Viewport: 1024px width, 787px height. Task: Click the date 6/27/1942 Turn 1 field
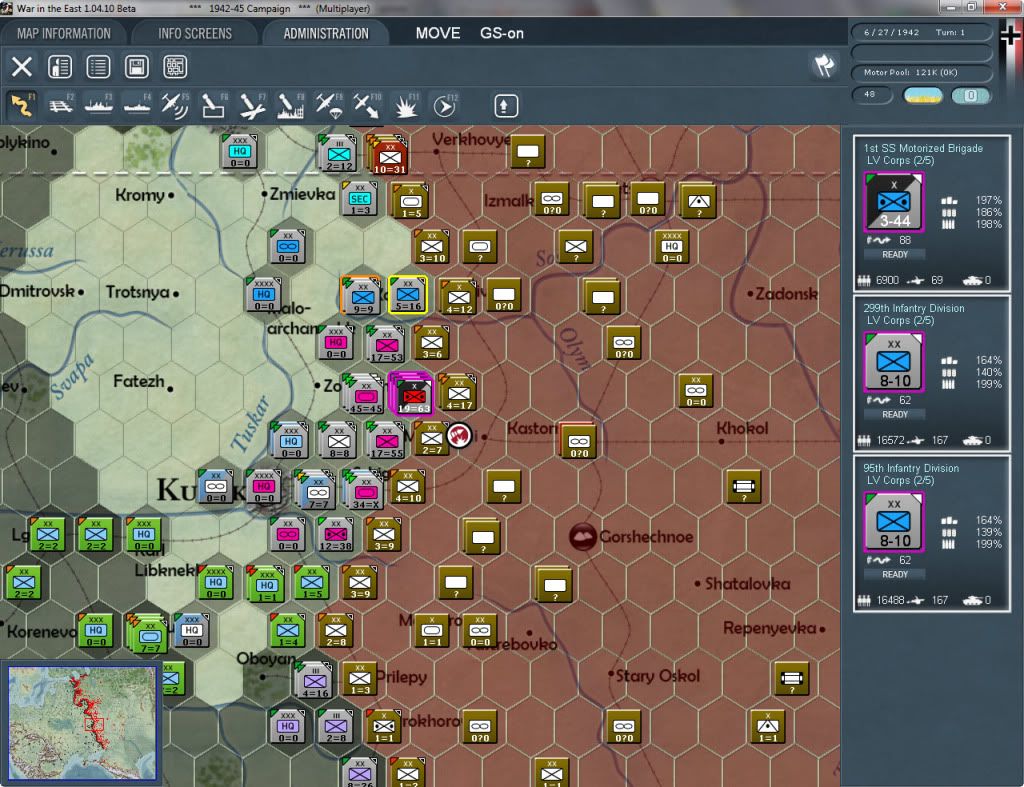pos(921,32)
